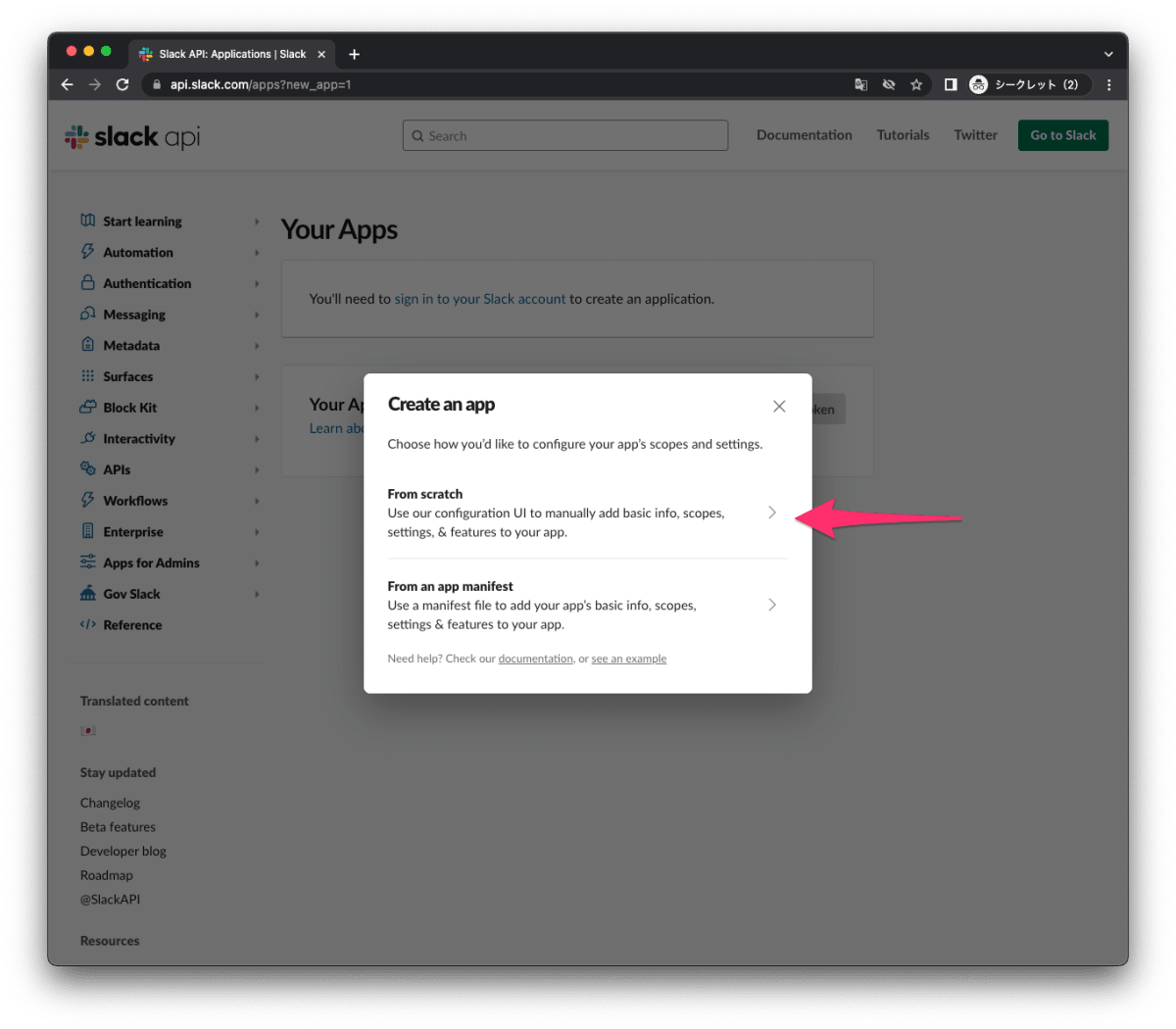Open the Beta features link
The image size is (1176, 1029).
118,827
